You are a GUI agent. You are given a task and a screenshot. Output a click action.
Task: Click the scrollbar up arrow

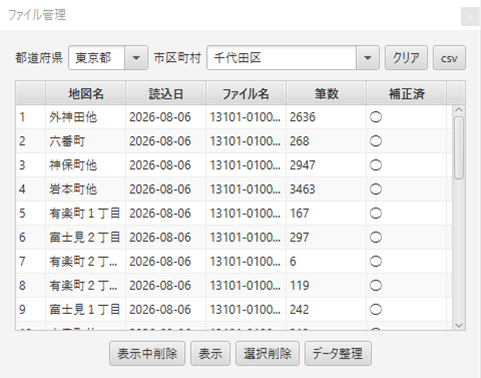click(x=459, y=110)
